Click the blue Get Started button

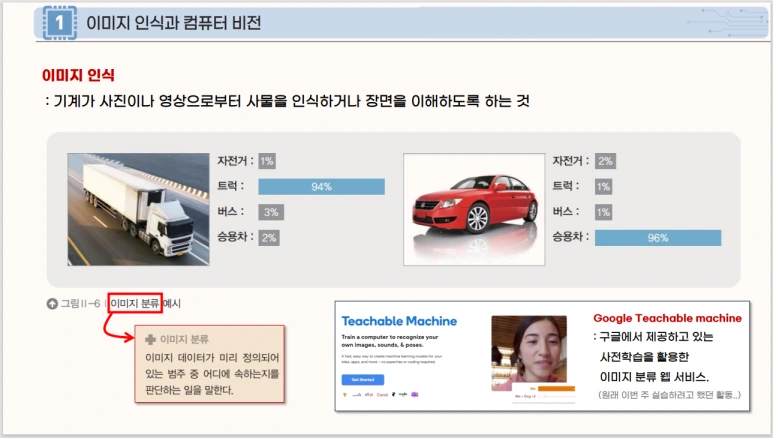click(x=363, y=380)
